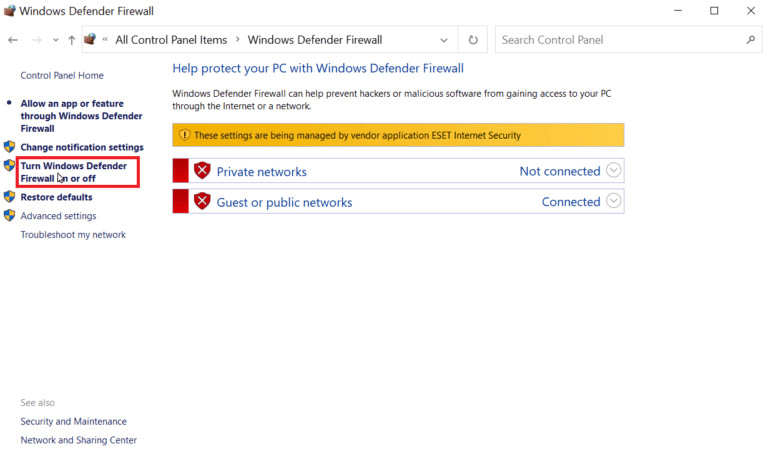
Task: Open Control Panel Home
Action: 62,75
